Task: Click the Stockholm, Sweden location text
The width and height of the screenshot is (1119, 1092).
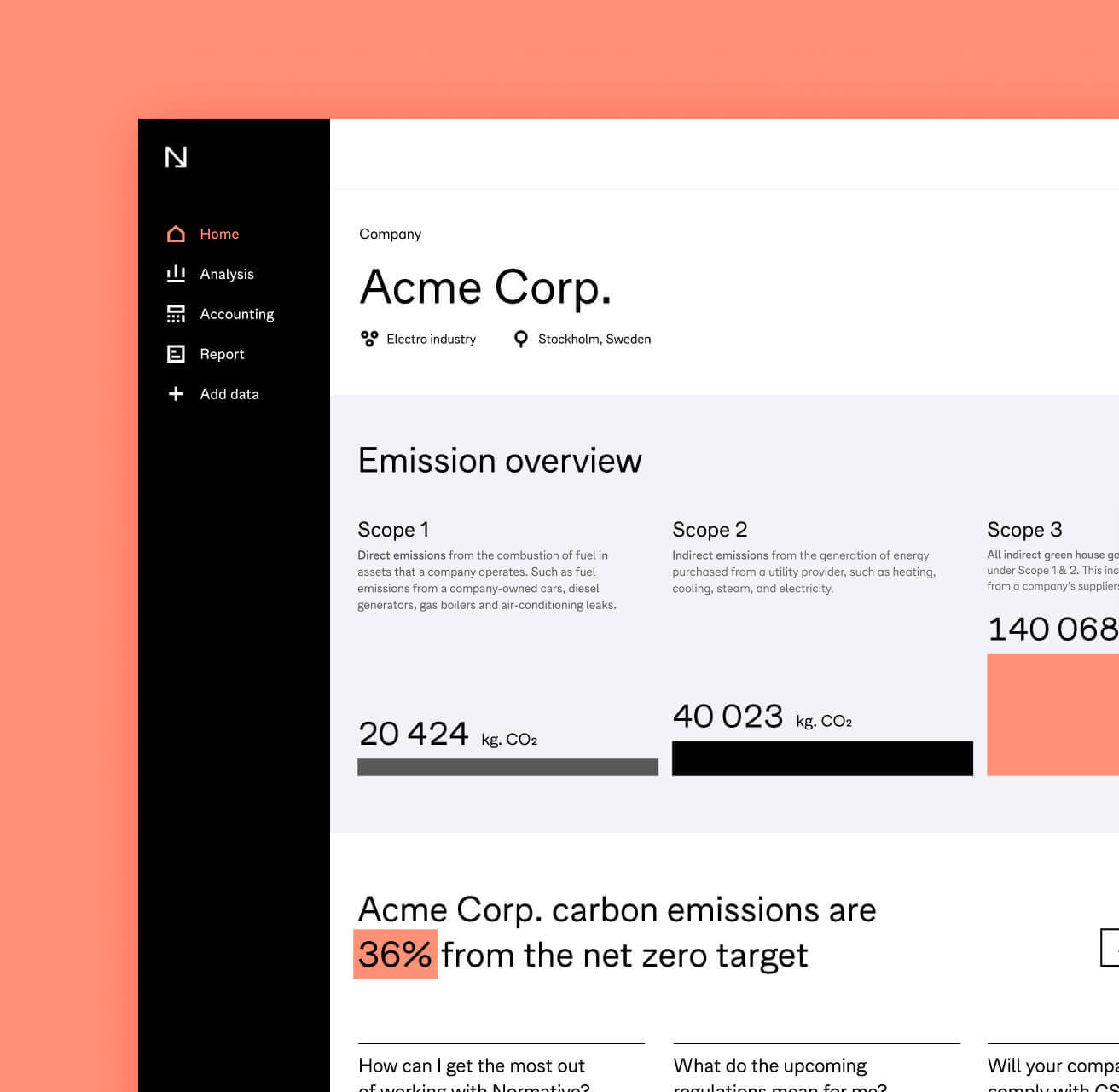Action: pos(594,339)
